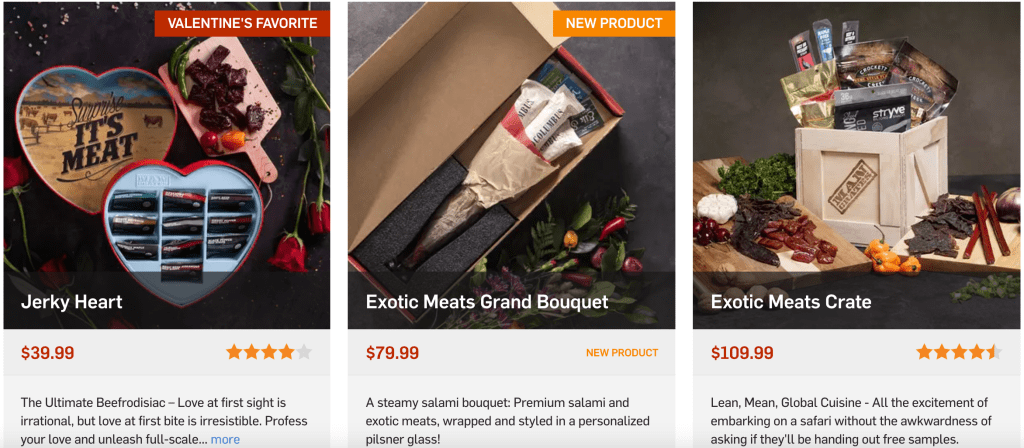Click the $39.99 Jerky Heart price
The image size is (1024, 448).
point(47,353)
